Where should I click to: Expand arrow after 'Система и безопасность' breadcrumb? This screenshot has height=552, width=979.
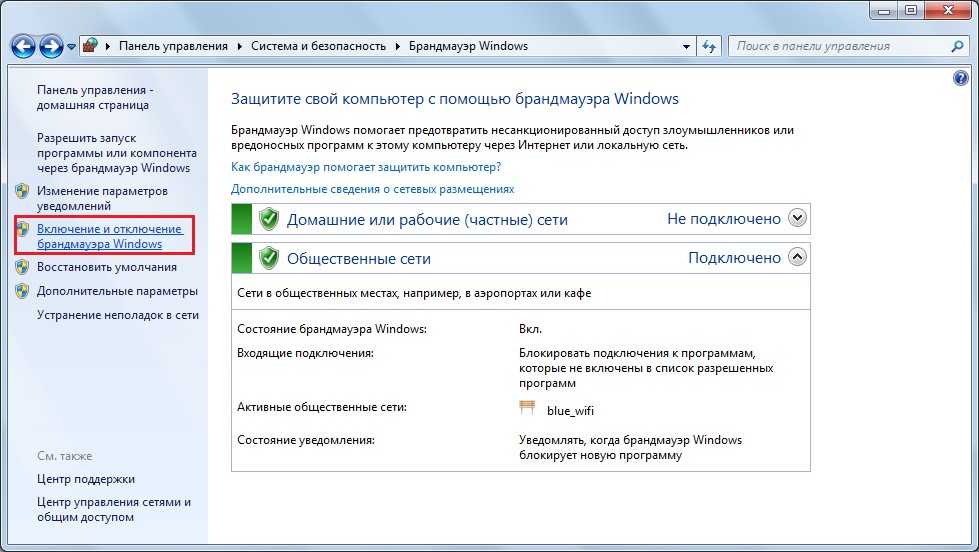[397, 46]
